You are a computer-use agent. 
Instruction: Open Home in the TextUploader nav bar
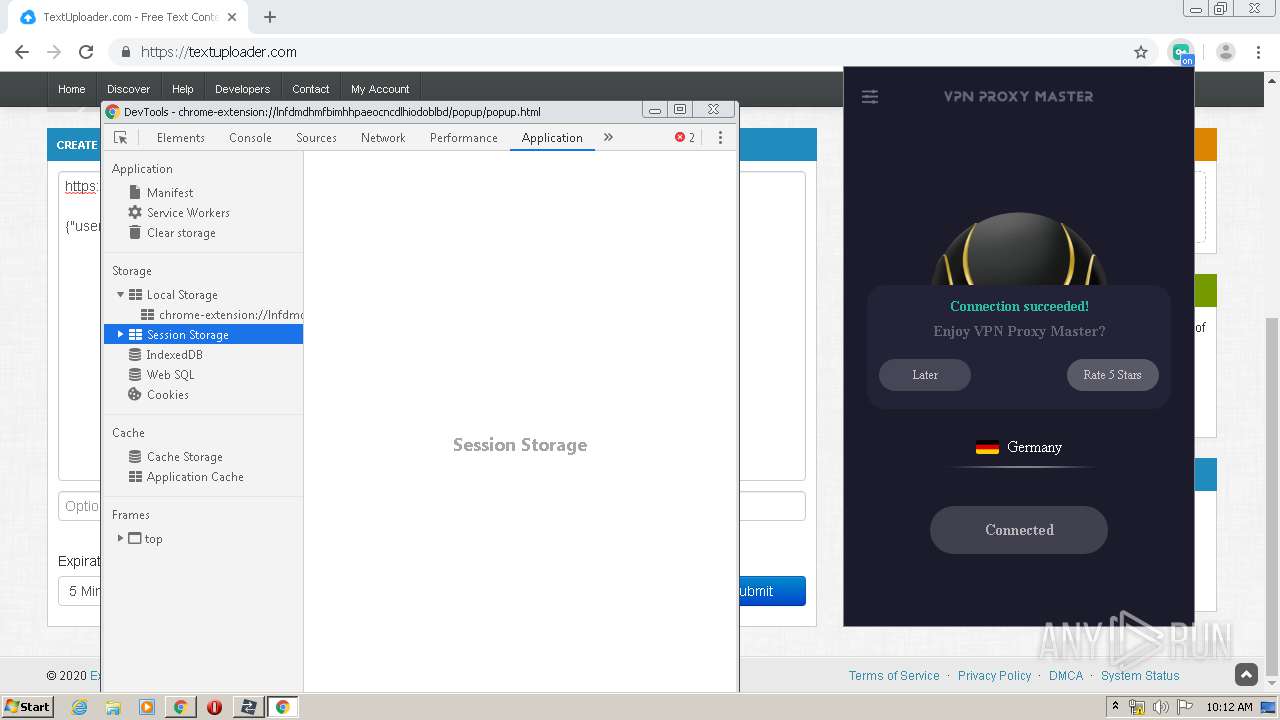72,89
